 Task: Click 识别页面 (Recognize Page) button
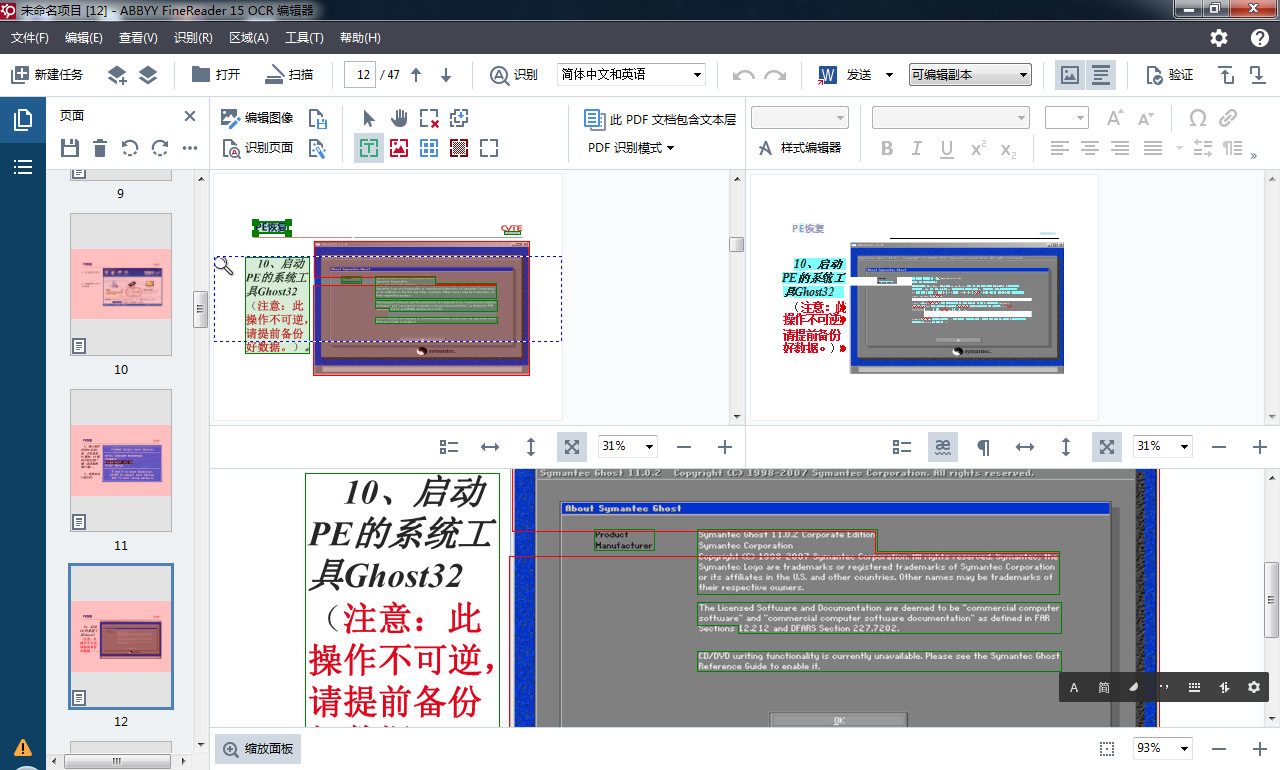257,148
